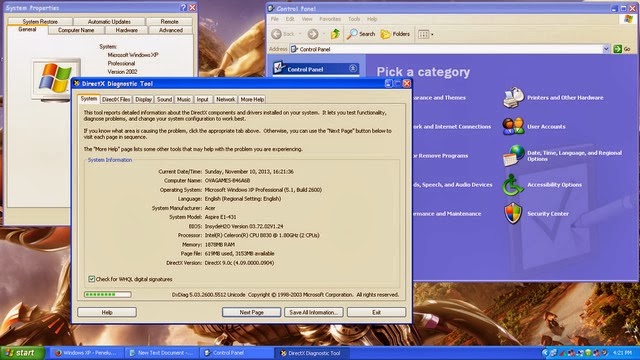640x360 pixels.
Task: Open Tools menu in Control Panel
Action: point(354,19)
